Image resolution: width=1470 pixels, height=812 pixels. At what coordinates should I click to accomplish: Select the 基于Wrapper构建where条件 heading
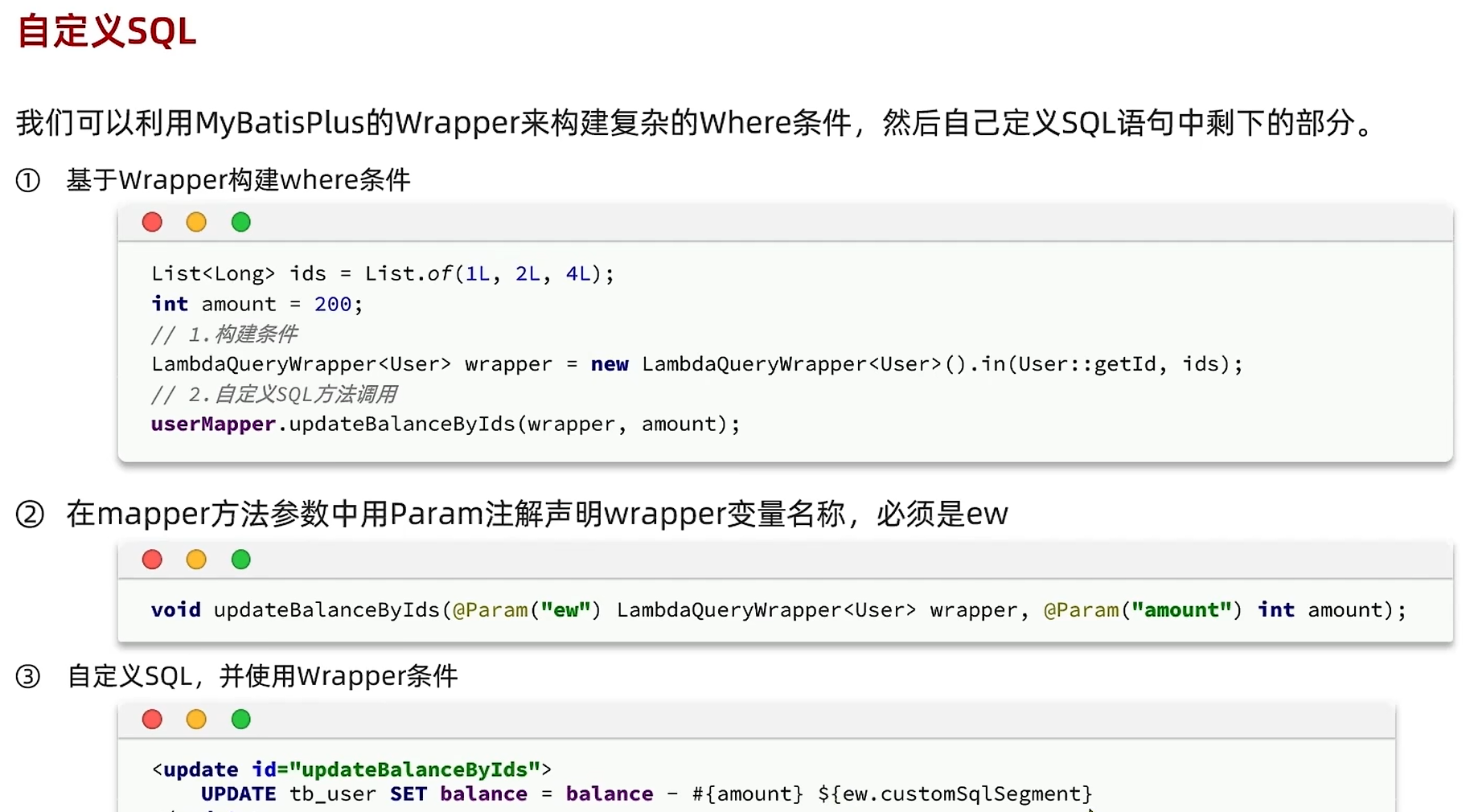coord(238,180)
